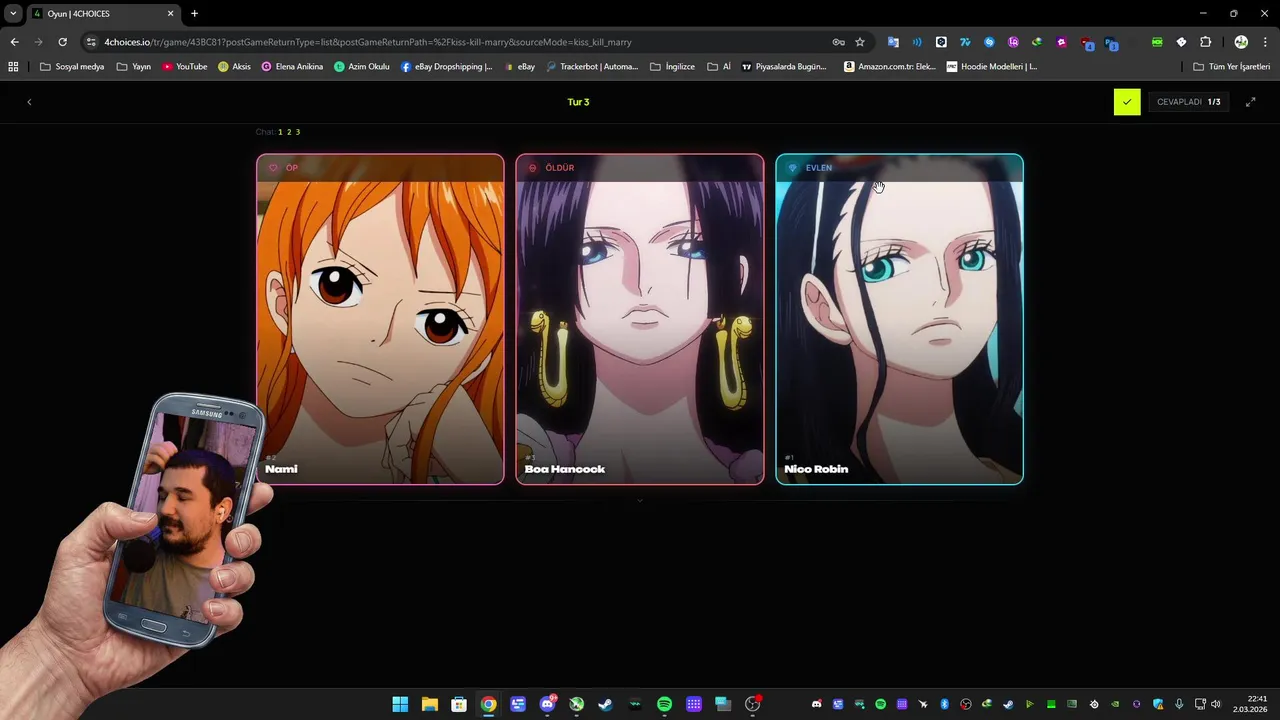Open the İngilizce bookmark folder
The image size is (1280, 720).
(x=672, y=67)
